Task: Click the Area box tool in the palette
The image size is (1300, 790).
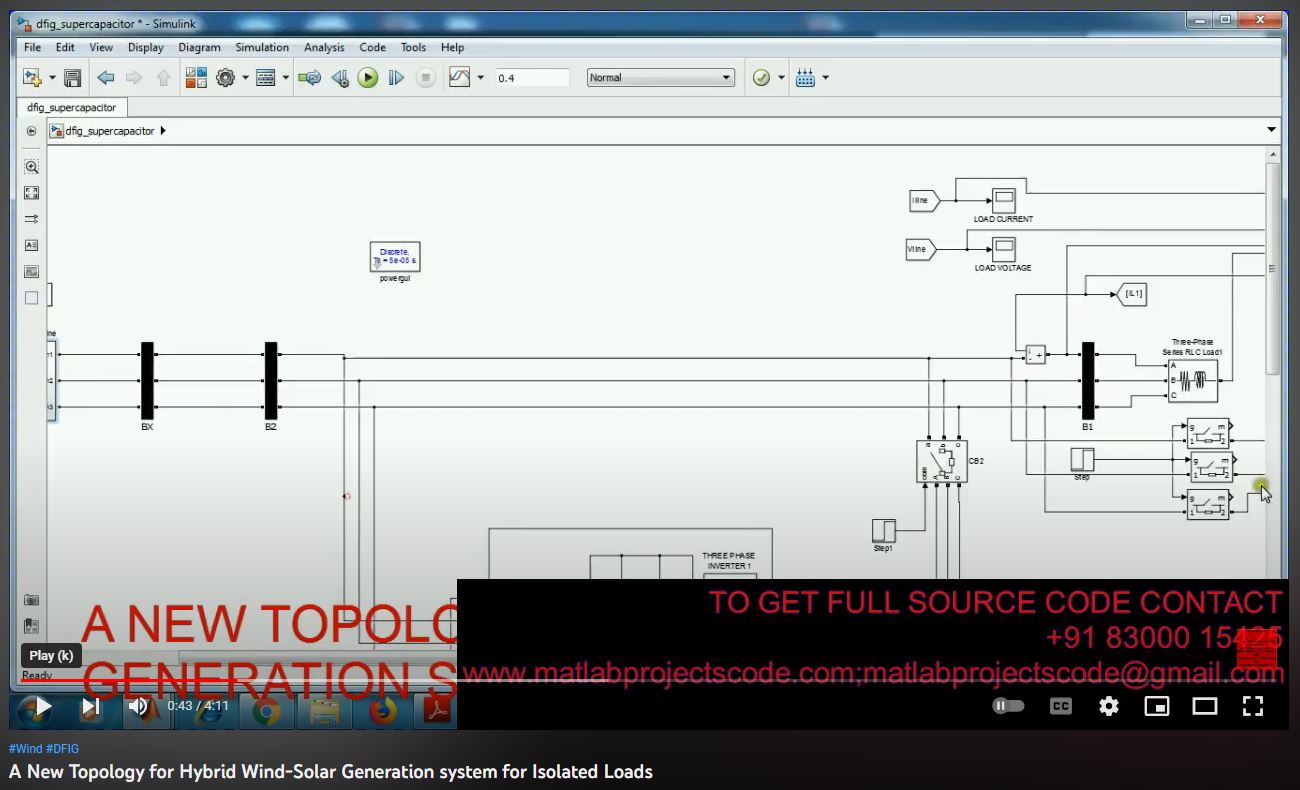Action: (x=32, y=297)
